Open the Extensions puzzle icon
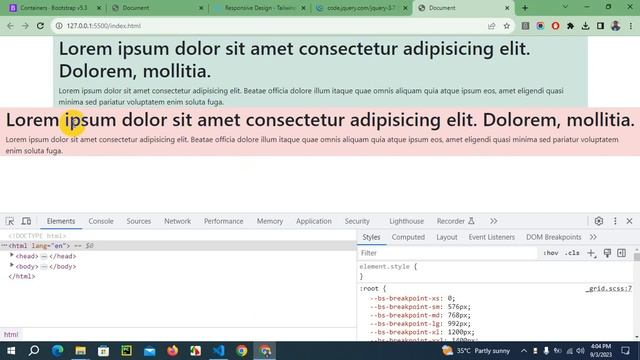This screenshot has width=640, height=360. tap(570, 26)
